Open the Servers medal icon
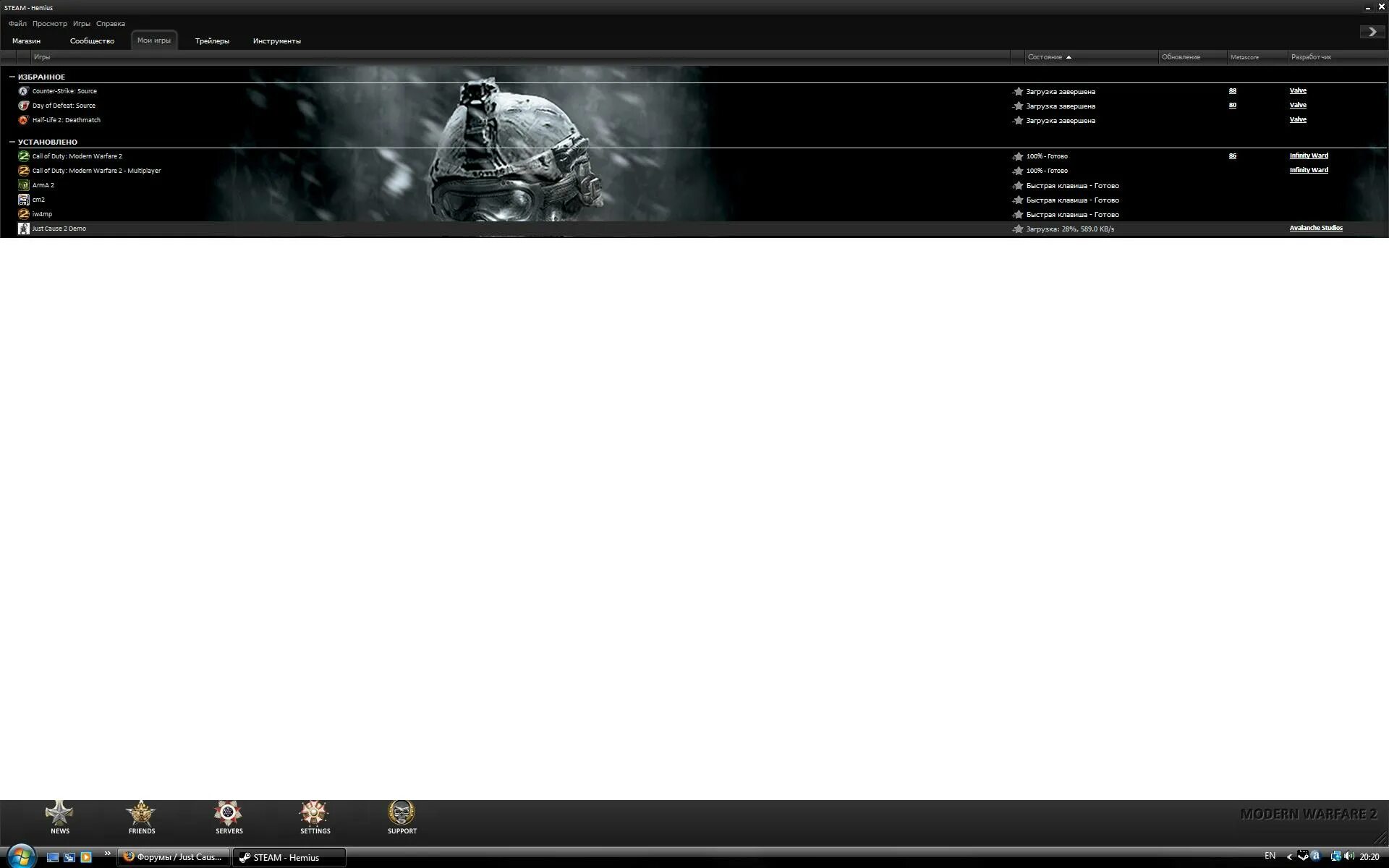 (228, 814)
